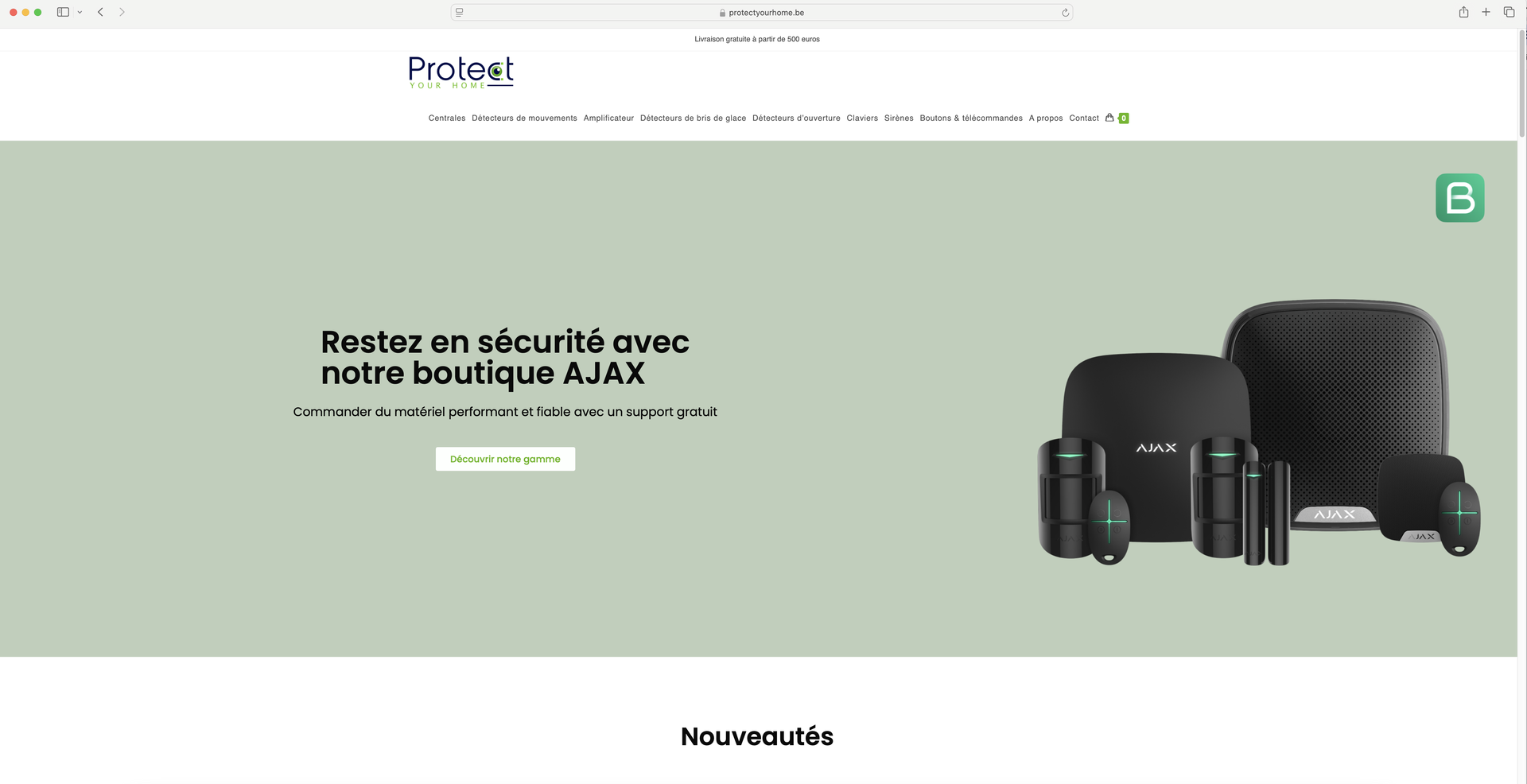The height and width of the screenshot is (784, 1527).
Task: Click the Protect Your Home logo
Action: pyautogui.click(x=461, y=72)
